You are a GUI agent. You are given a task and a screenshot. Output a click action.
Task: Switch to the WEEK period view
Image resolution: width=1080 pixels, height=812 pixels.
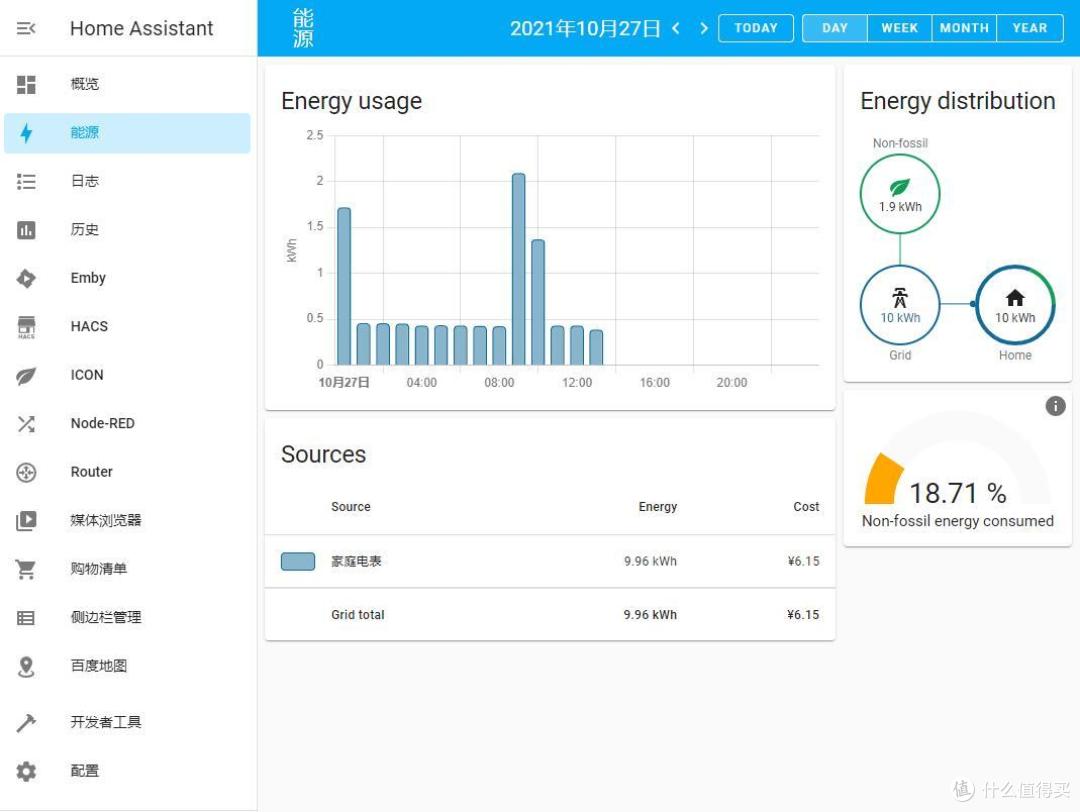click(900, 28)
